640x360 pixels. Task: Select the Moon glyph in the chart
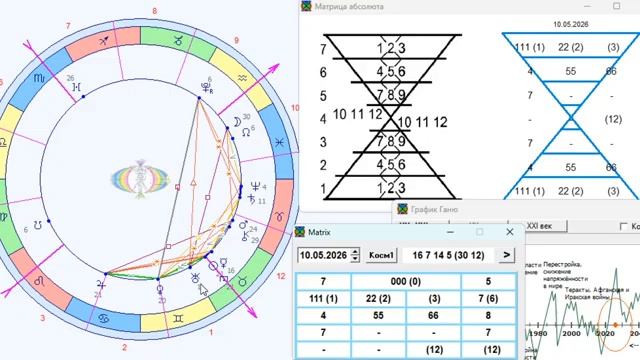(x=237, y=122)
